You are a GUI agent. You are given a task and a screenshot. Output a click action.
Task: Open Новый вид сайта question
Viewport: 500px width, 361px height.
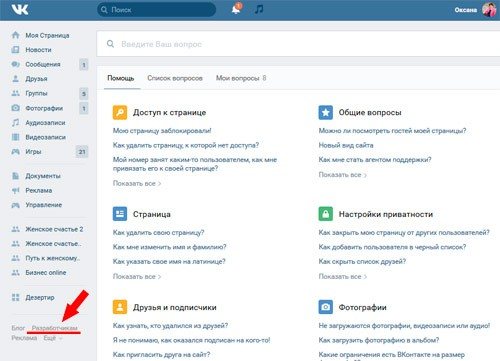tap(346, 145)
